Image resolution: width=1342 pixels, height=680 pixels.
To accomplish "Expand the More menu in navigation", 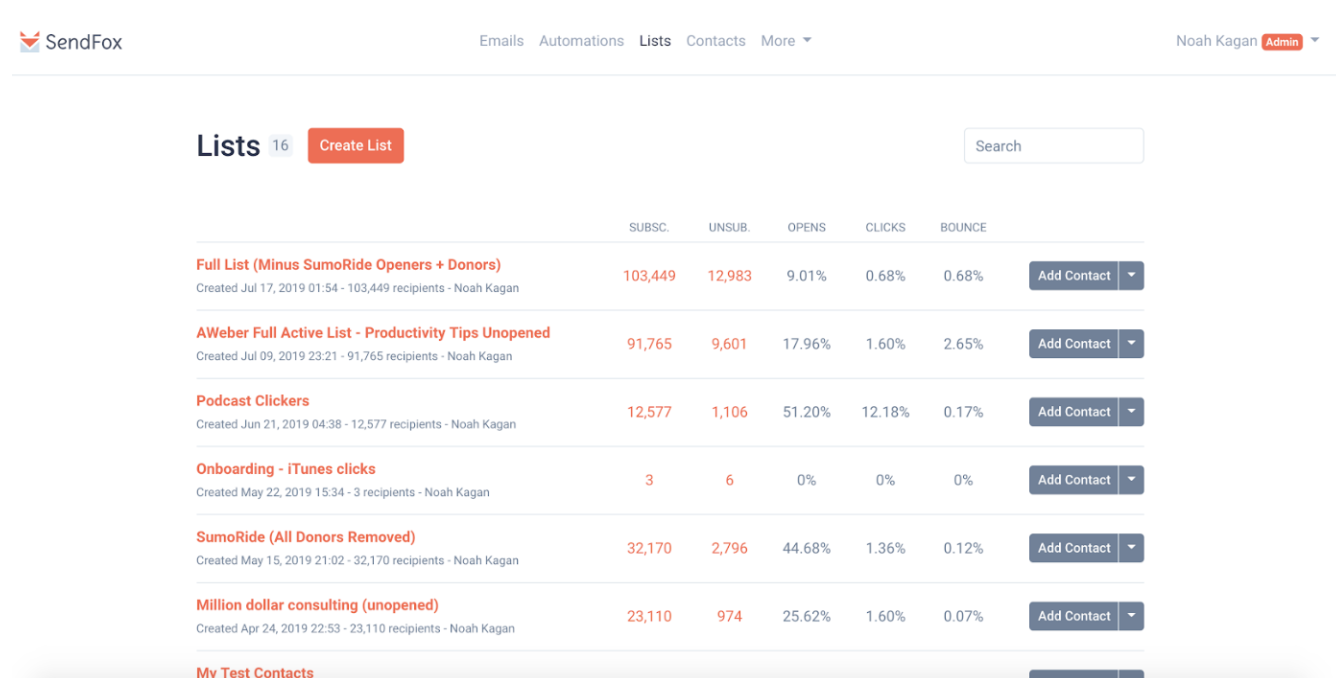I will [785, 41].
